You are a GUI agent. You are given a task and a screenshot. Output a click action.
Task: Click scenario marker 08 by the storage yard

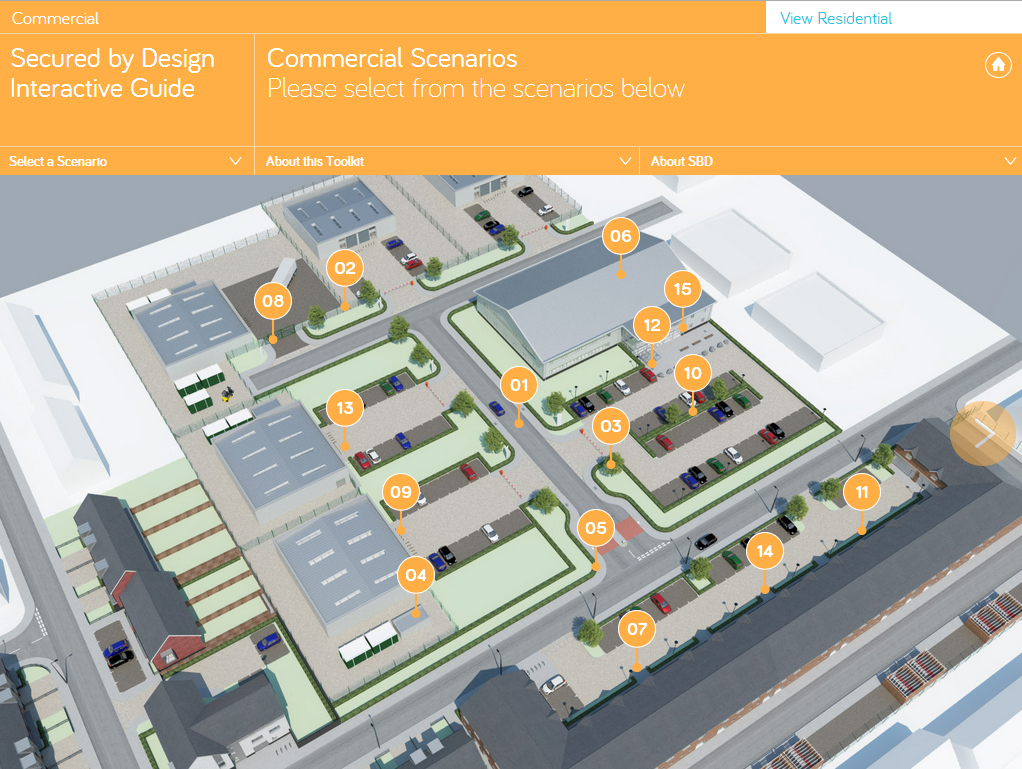272,300
